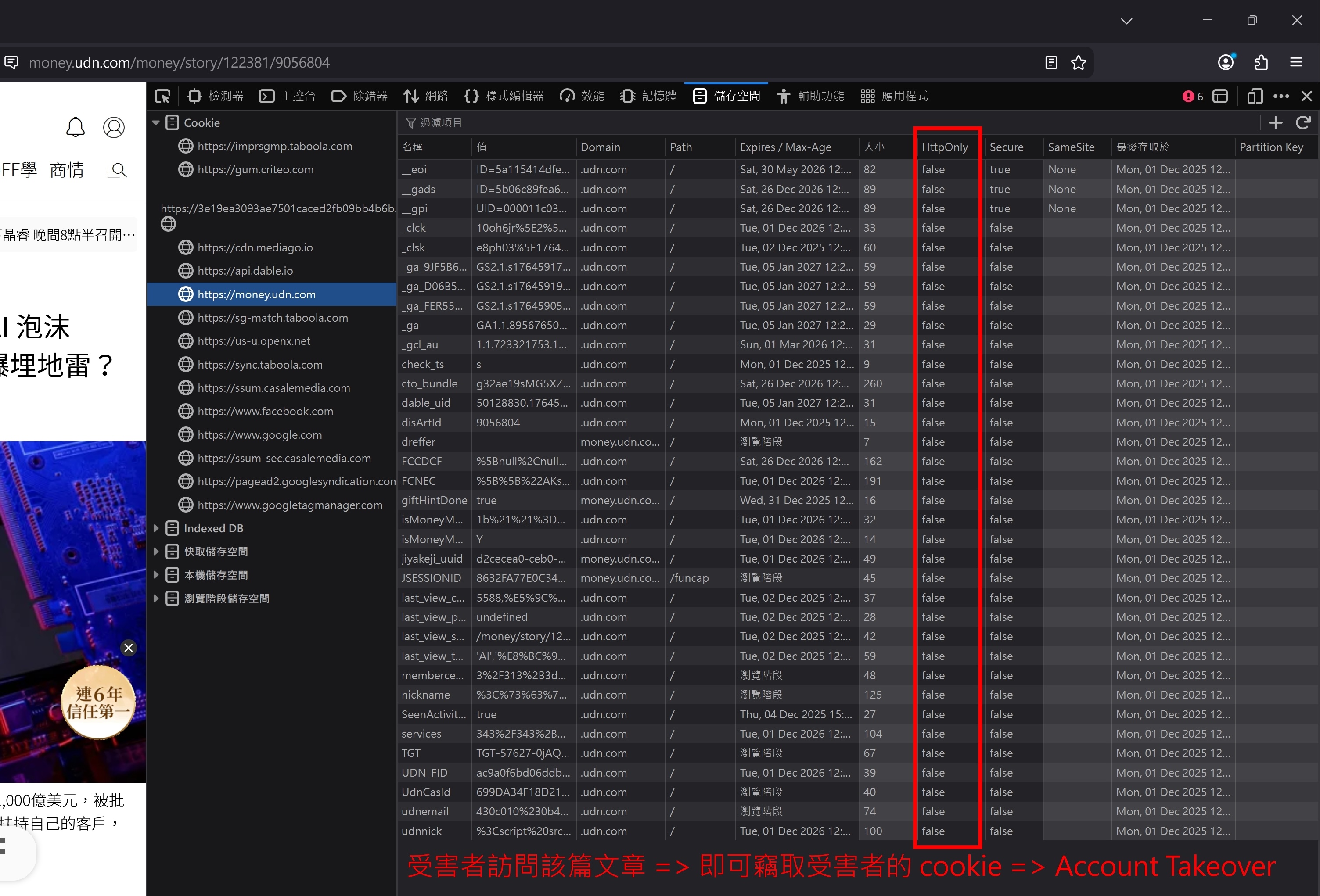
Task: Toggle reader view icon in address bar
Action: pyautogui.click(x=1051, y=62)
